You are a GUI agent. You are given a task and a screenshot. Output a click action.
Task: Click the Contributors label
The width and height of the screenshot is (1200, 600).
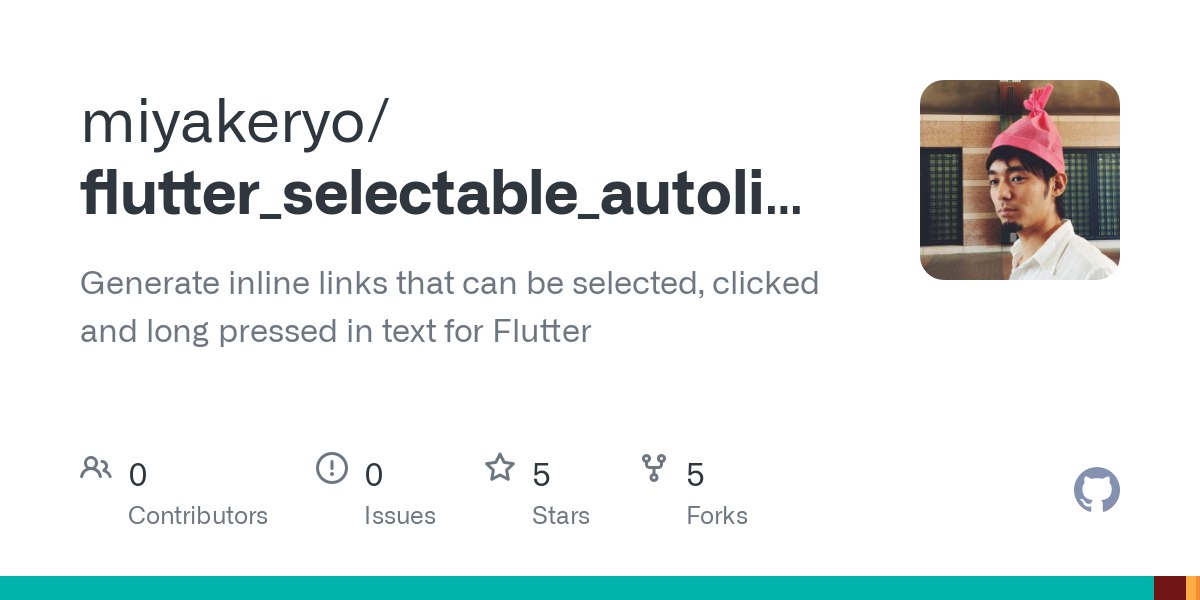[198, 516]
